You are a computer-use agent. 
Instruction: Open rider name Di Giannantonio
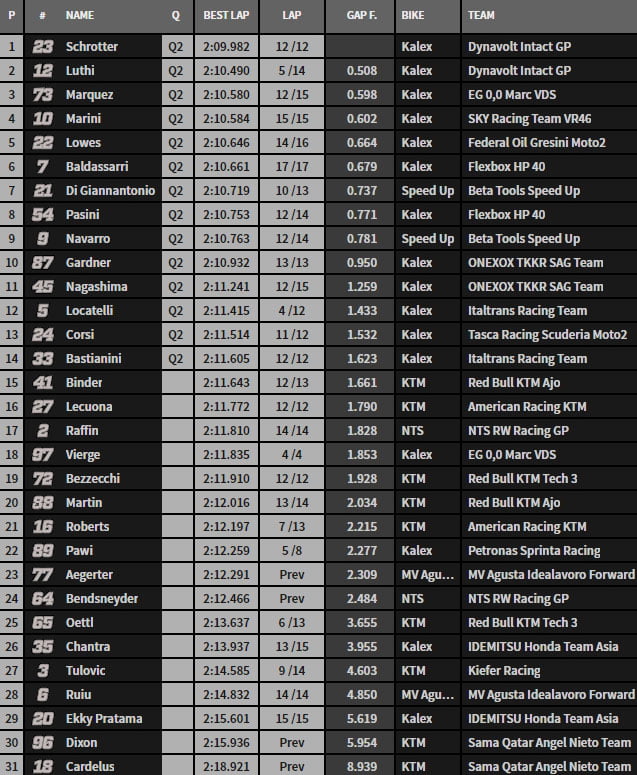tap(111, 191)
